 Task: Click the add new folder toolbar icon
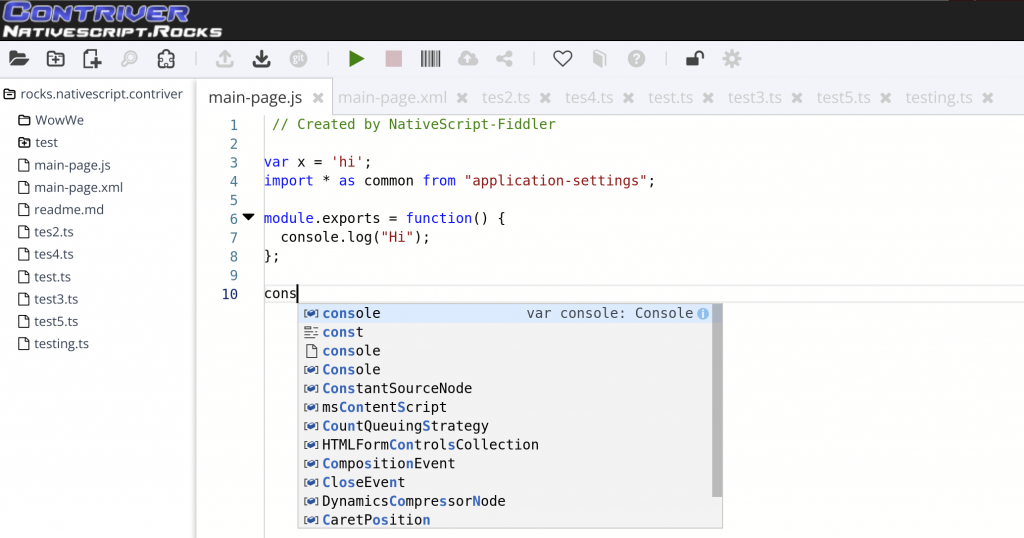(56, 59)
